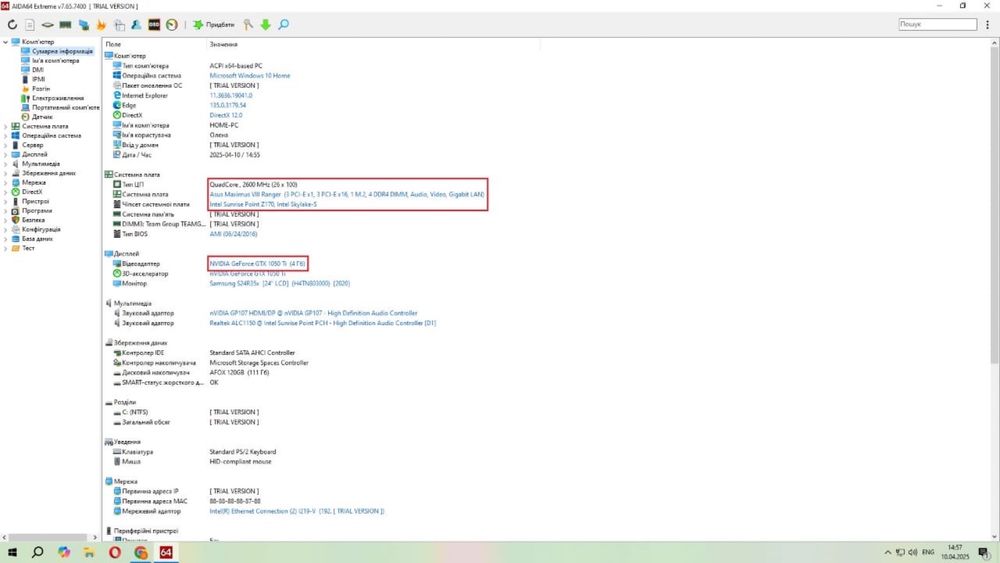Open the Microsoft Windows 10 Home link

(249, 75)
